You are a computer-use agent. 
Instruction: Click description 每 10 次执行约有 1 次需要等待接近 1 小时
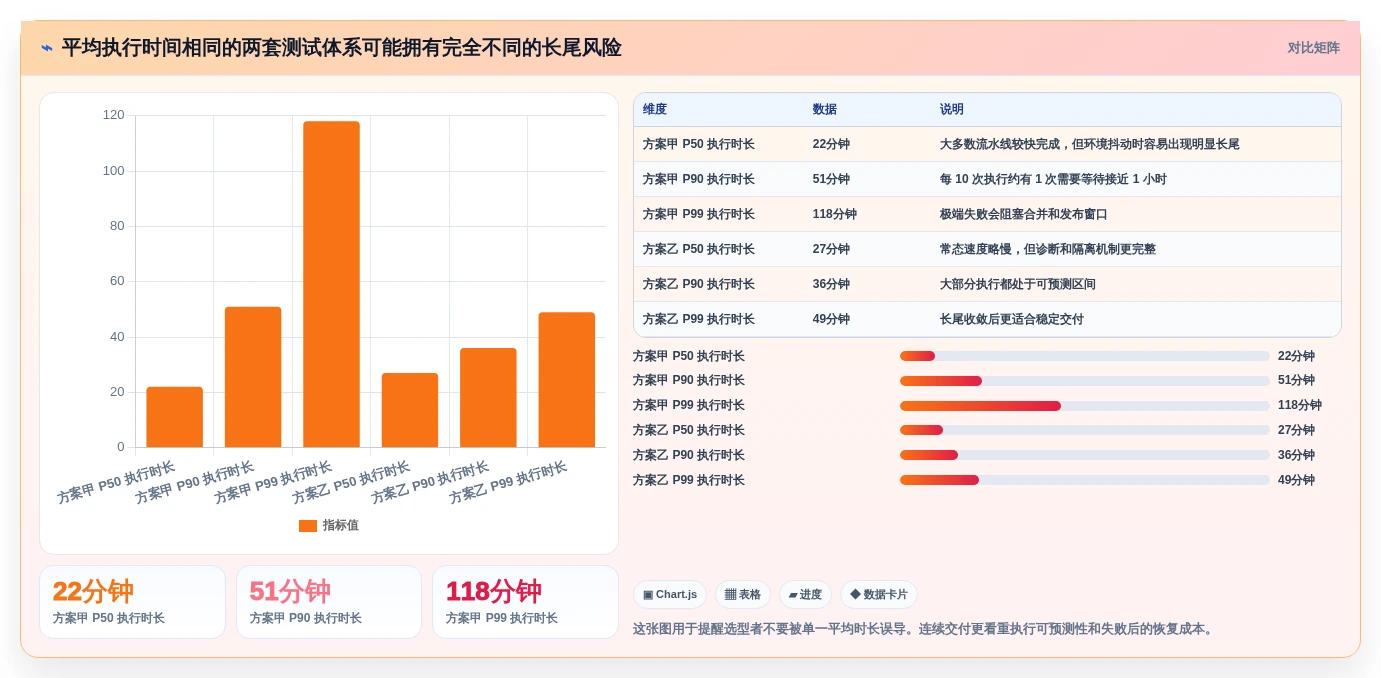(1053, 179)
